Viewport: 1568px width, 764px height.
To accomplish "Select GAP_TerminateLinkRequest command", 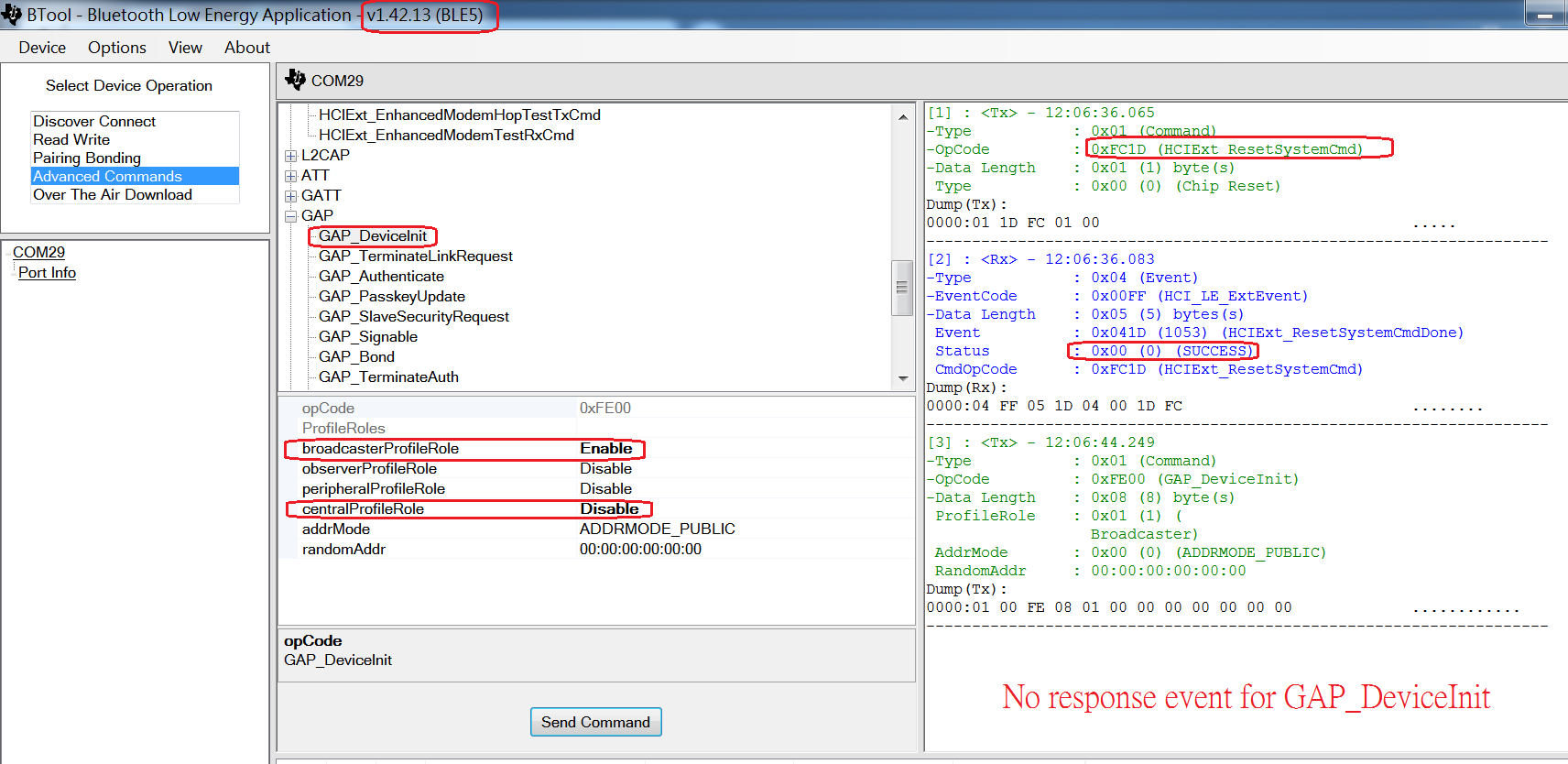I will click(x=416, y=256).
